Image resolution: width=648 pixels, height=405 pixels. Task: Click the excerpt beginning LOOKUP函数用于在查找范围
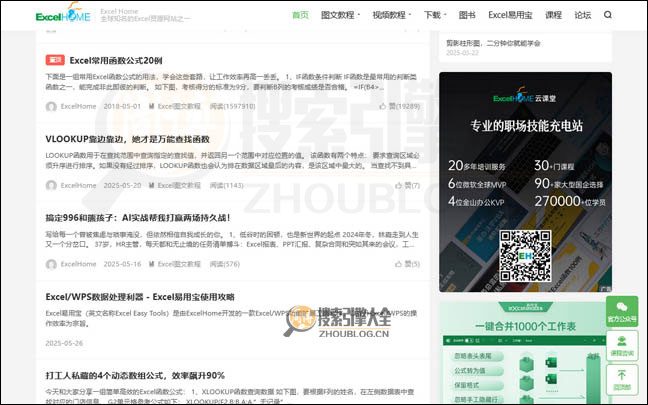point(232,160)
